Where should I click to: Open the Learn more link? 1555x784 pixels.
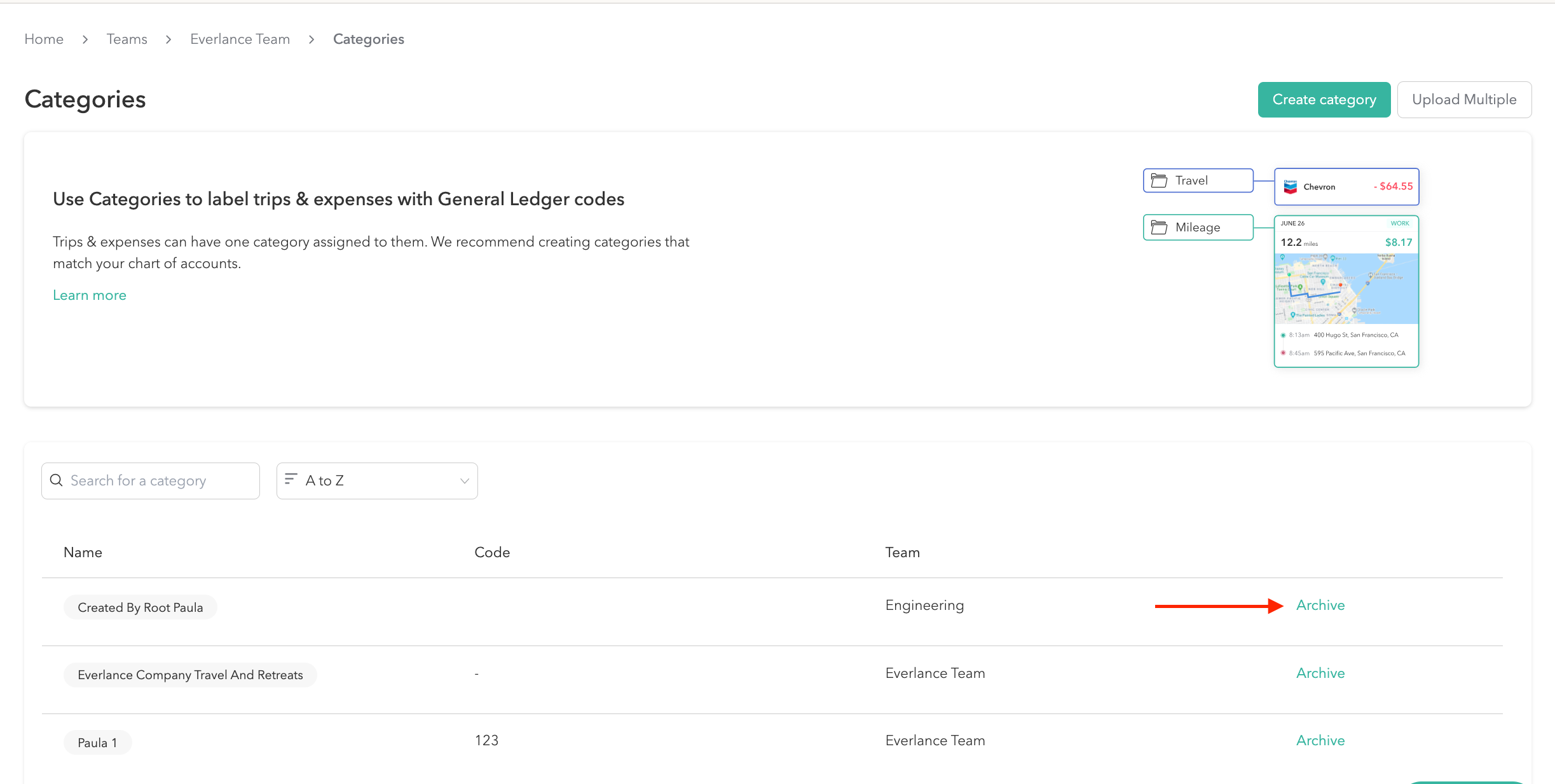[x=89, y=295]
